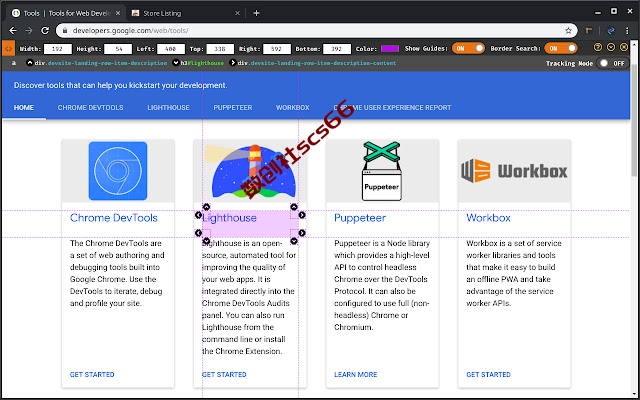Click LEARN MORE under Puppeteer
Image resolution: width=640 pixels, height=400 pixels.
356,375
